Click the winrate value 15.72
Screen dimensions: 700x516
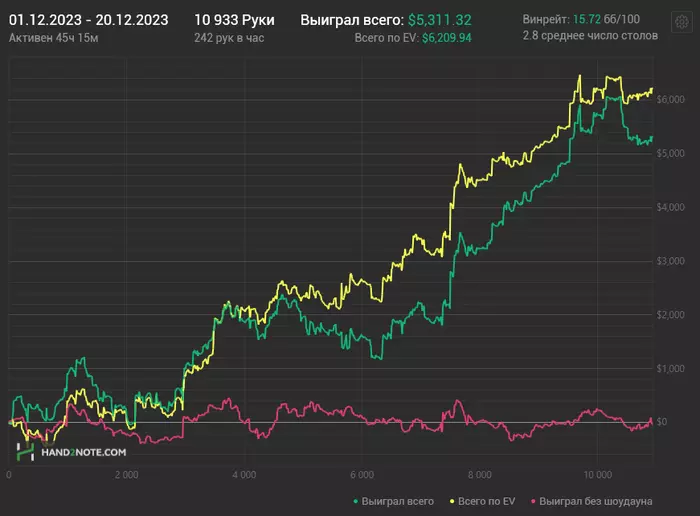pyautogui.click(x=587, y=19)
